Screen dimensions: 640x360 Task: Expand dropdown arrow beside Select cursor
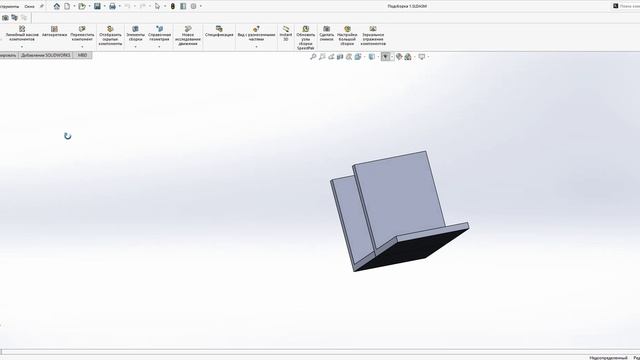164,6
